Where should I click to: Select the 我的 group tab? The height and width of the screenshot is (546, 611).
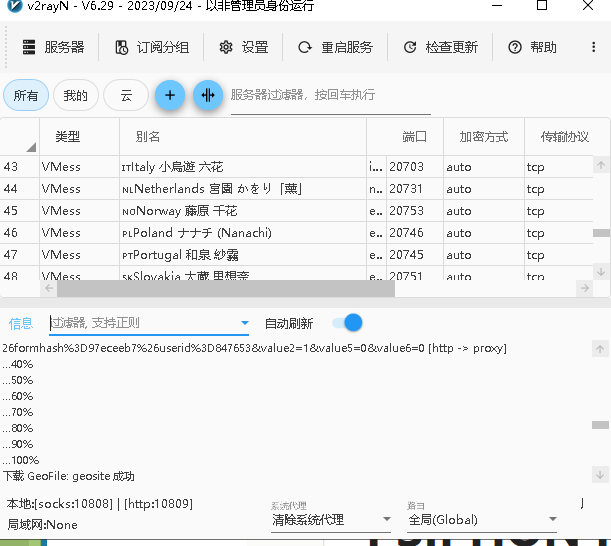76,95
